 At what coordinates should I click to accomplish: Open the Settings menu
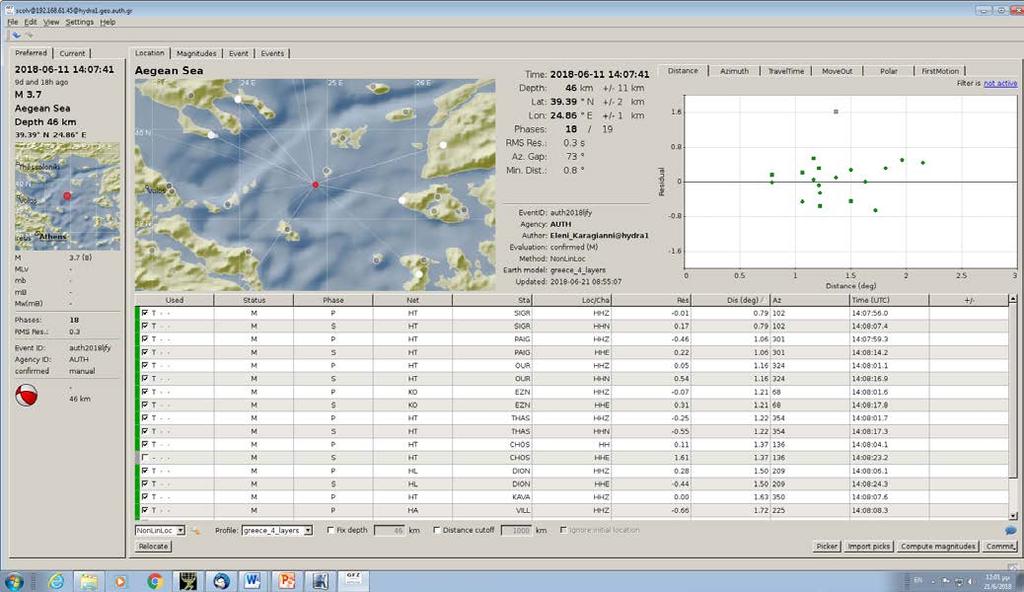80,22
